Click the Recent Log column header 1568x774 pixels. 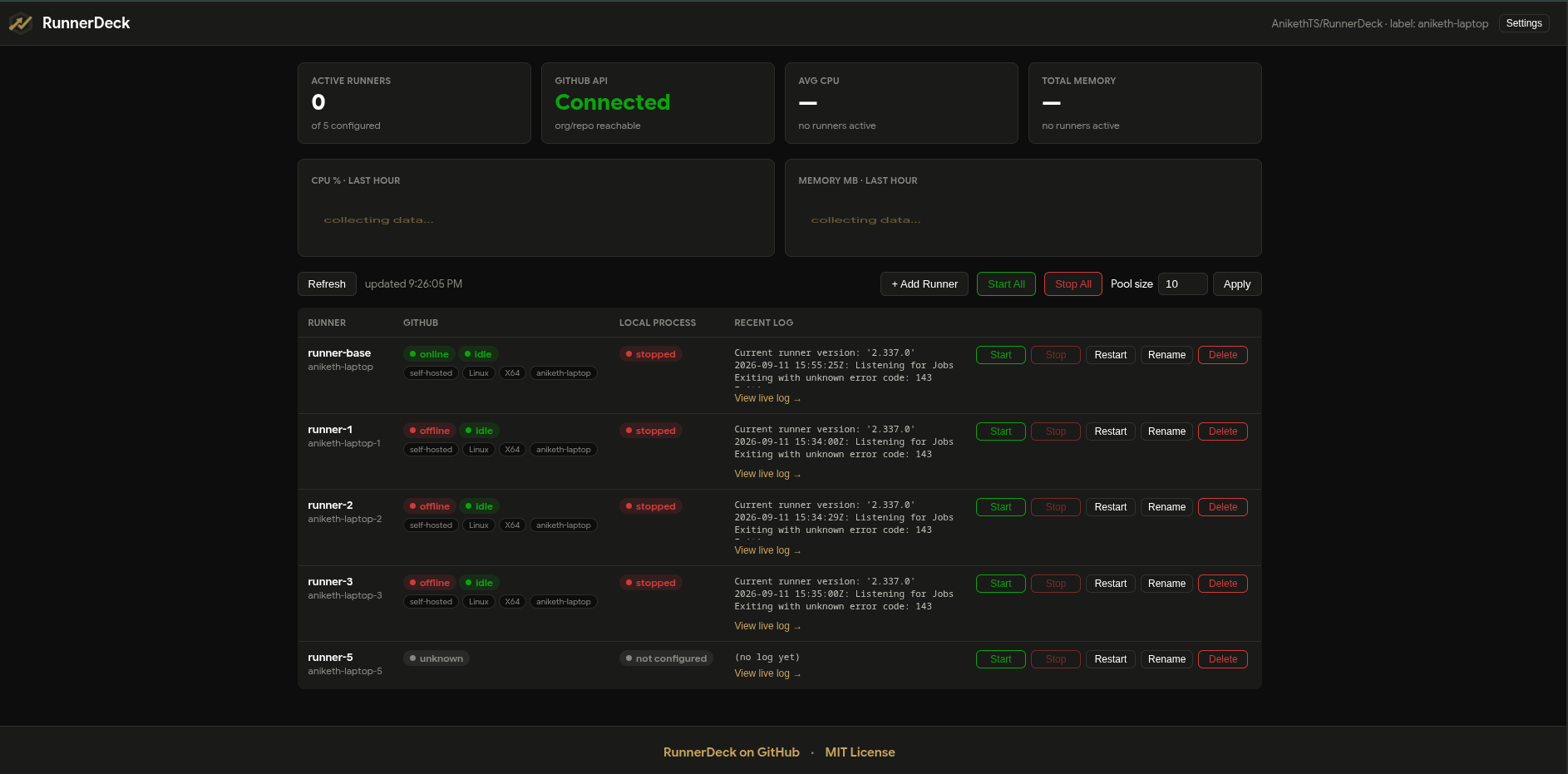pyautogui.click(x=764, y=323)
